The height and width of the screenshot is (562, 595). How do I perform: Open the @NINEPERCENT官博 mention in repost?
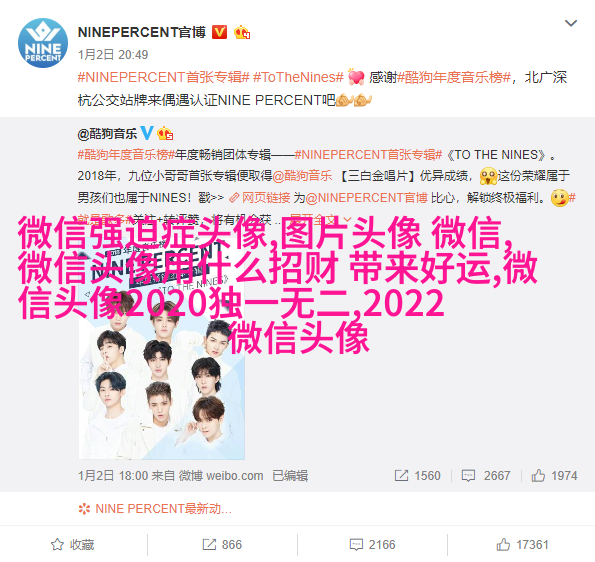click(367, 198)
